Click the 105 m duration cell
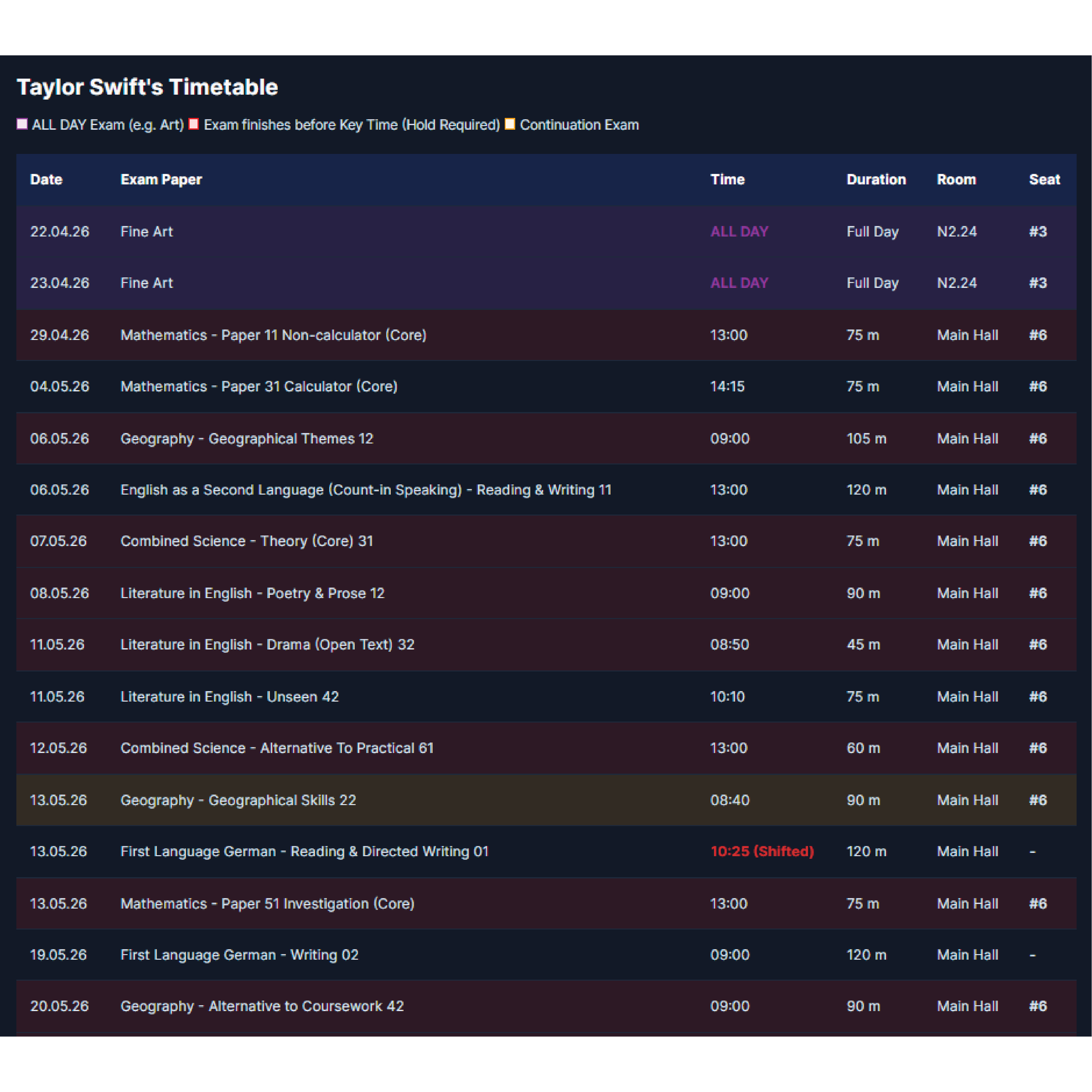Viewport: 1092px width, 1092px height. 866,439
